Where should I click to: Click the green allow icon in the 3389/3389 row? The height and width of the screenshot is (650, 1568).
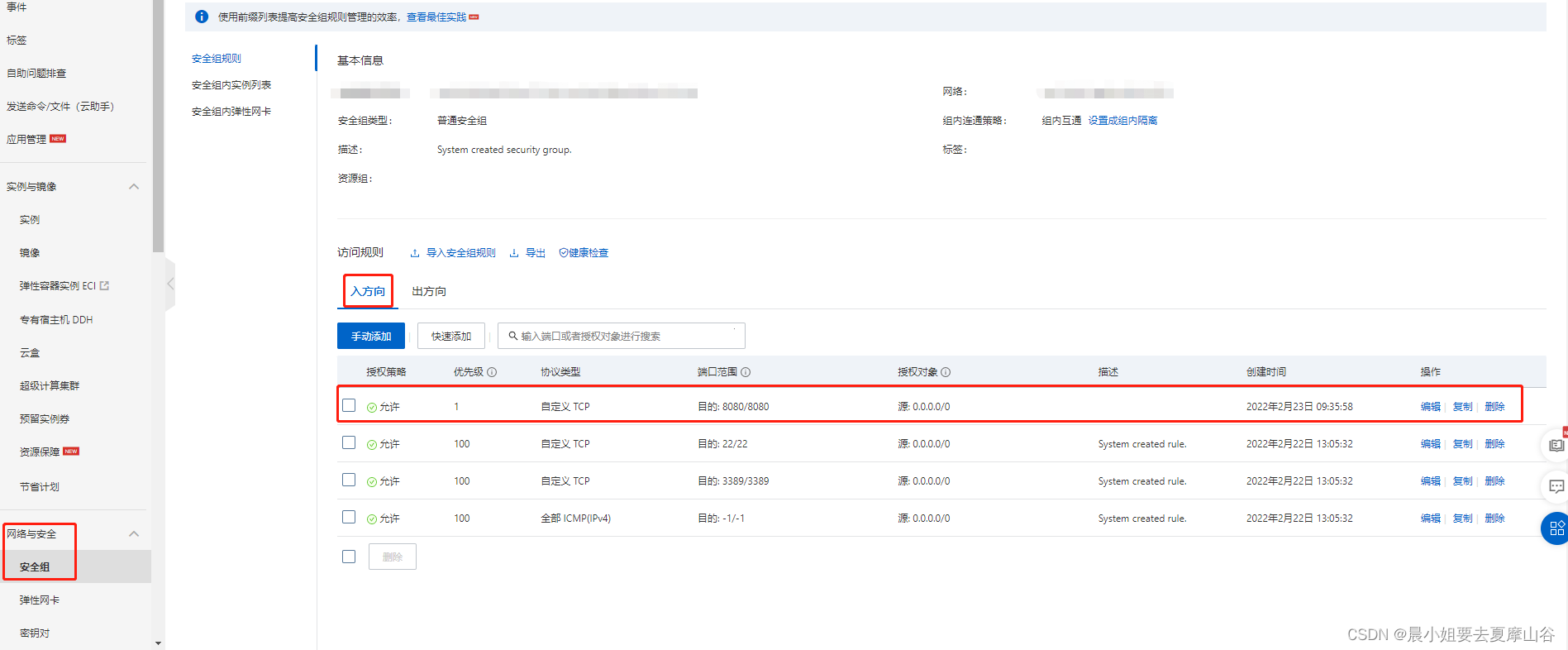(372, 481)
